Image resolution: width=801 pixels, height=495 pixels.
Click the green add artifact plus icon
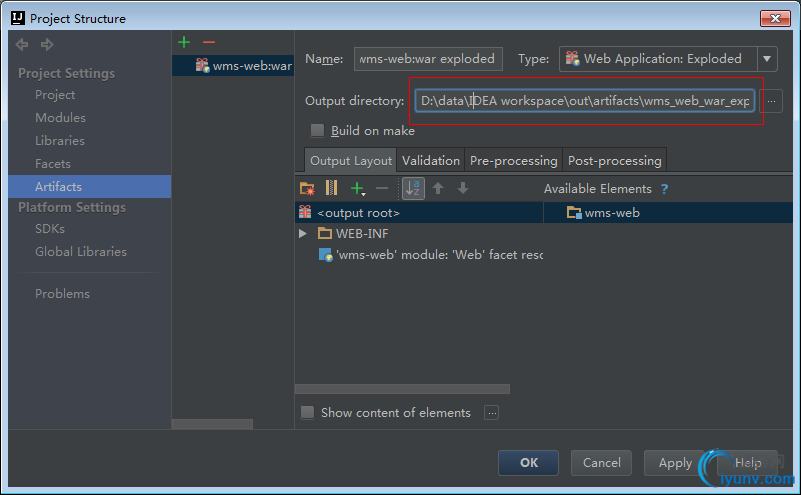coord(183,42)
